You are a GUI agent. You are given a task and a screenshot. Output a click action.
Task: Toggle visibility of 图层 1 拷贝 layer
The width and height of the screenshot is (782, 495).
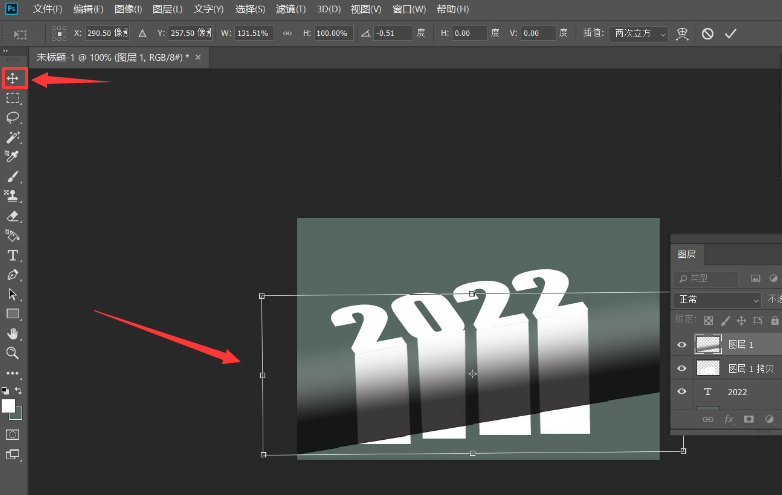tap(682, 368)
